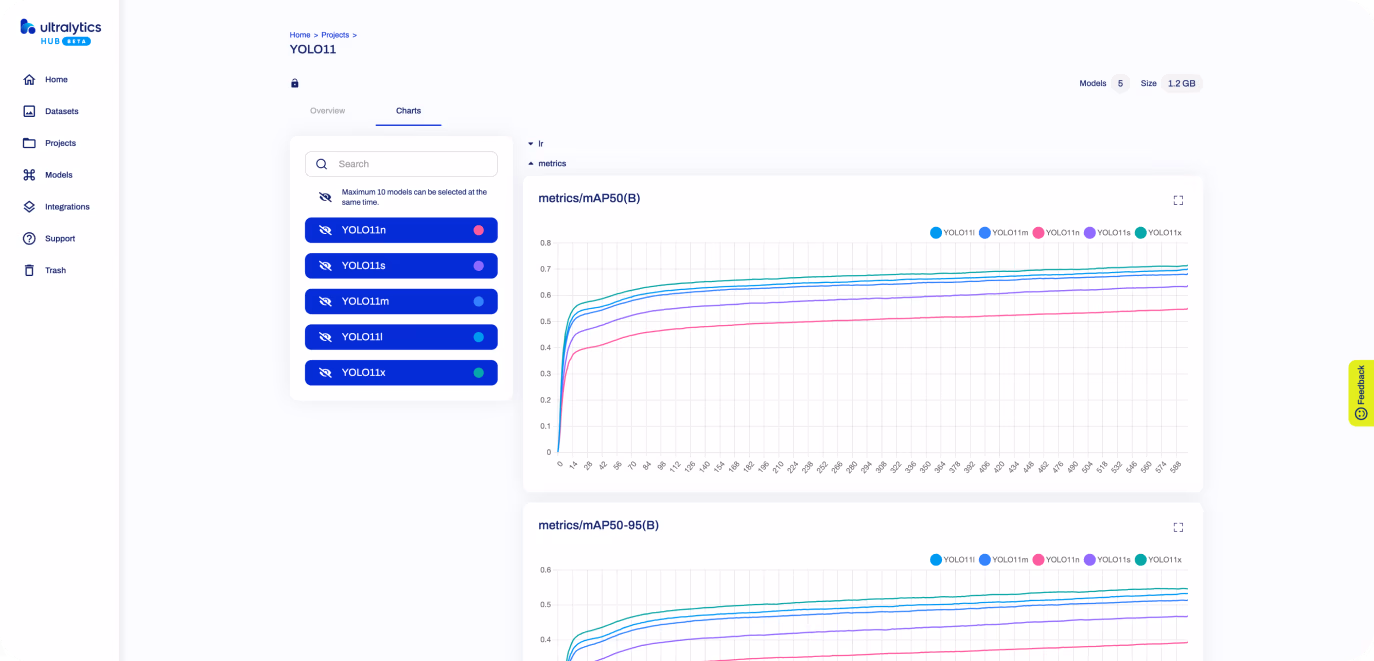Viewport: 1374px width, 661px height.
Task: Expand the lr charts section
Action: click(x=535, y=144)
